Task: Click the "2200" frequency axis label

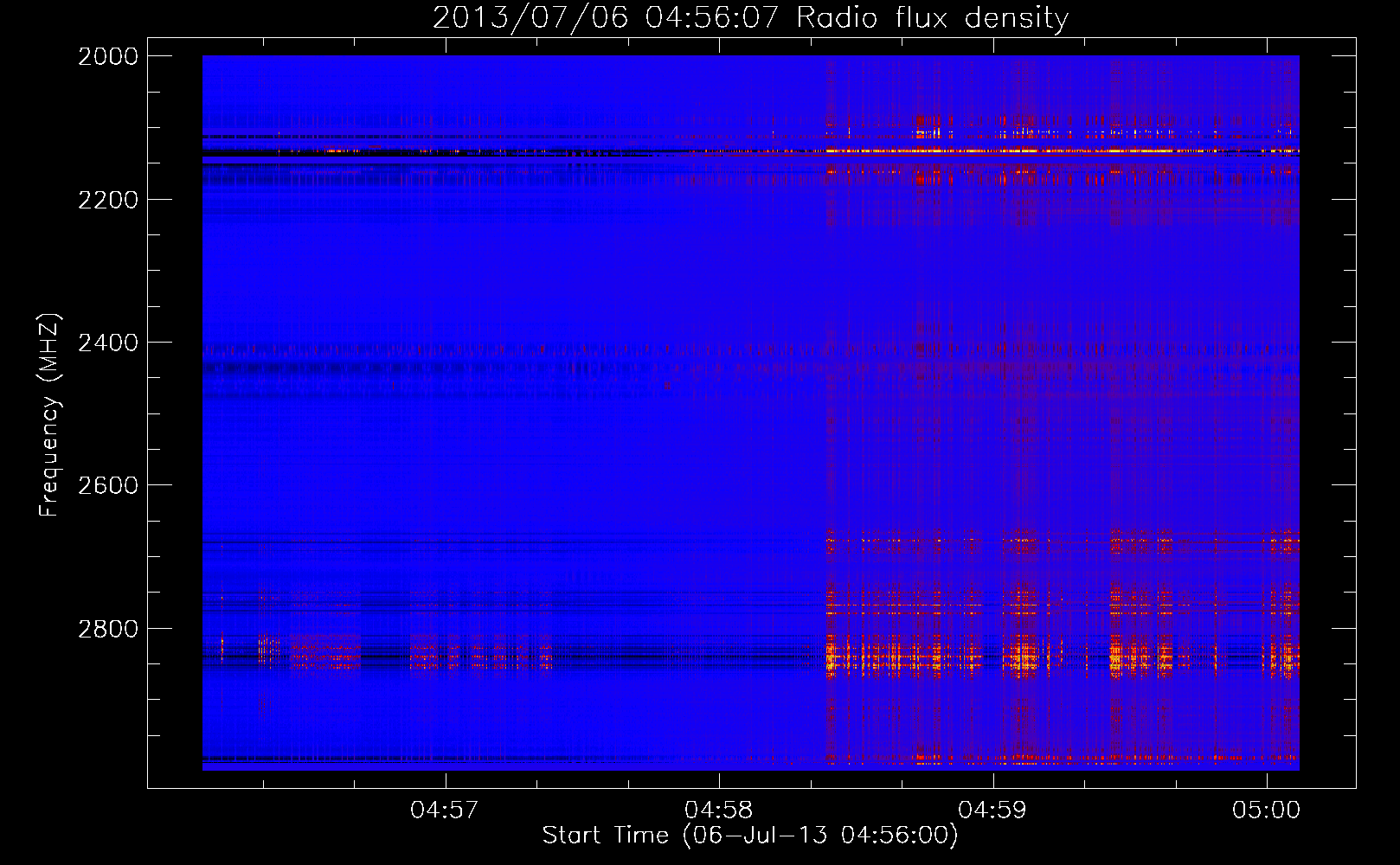Action: click(108, 200)
